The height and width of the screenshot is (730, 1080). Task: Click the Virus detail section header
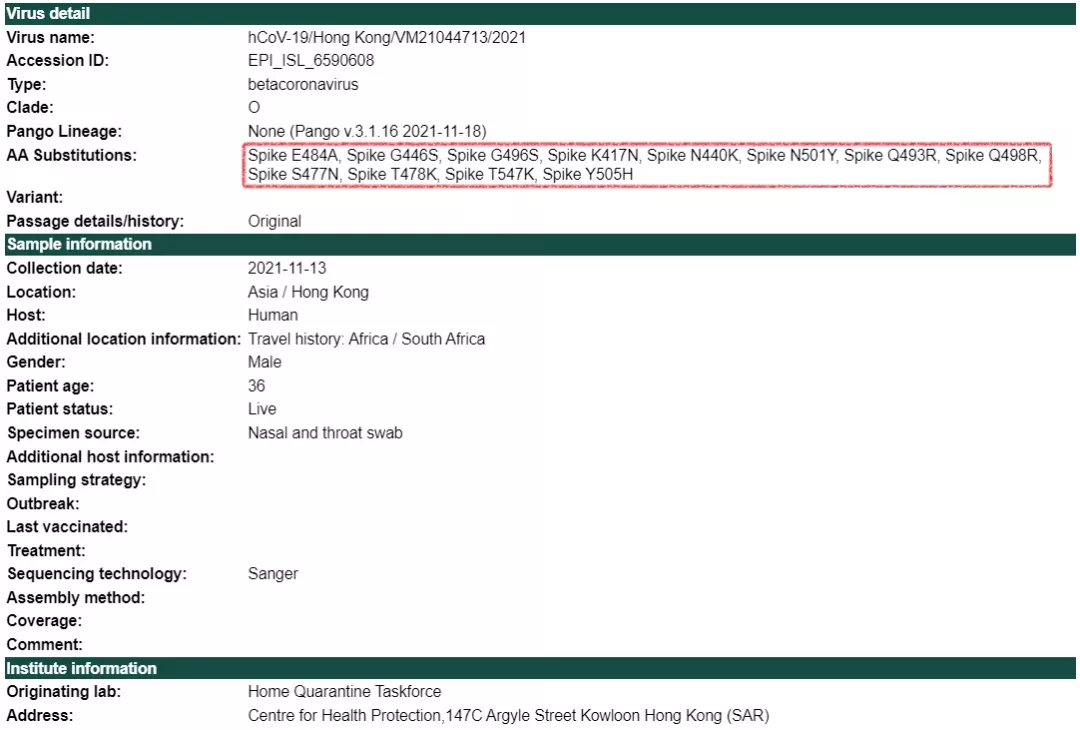pos(540,13)
